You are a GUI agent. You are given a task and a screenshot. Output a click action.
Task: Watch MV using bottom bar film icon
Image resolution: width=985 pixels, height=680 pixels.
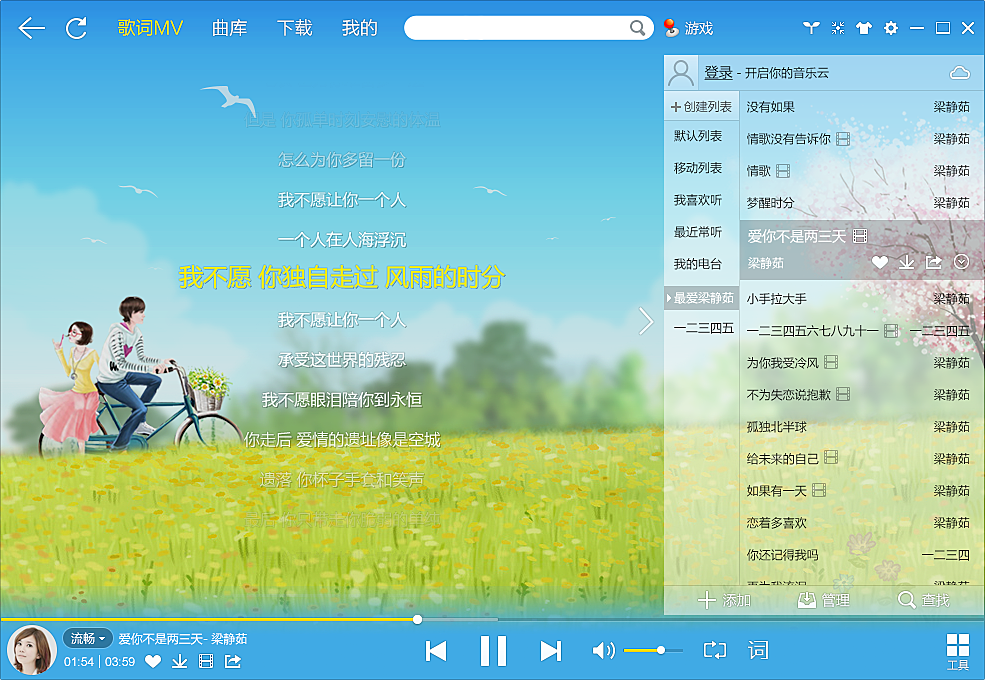click(x=206, y=661)
